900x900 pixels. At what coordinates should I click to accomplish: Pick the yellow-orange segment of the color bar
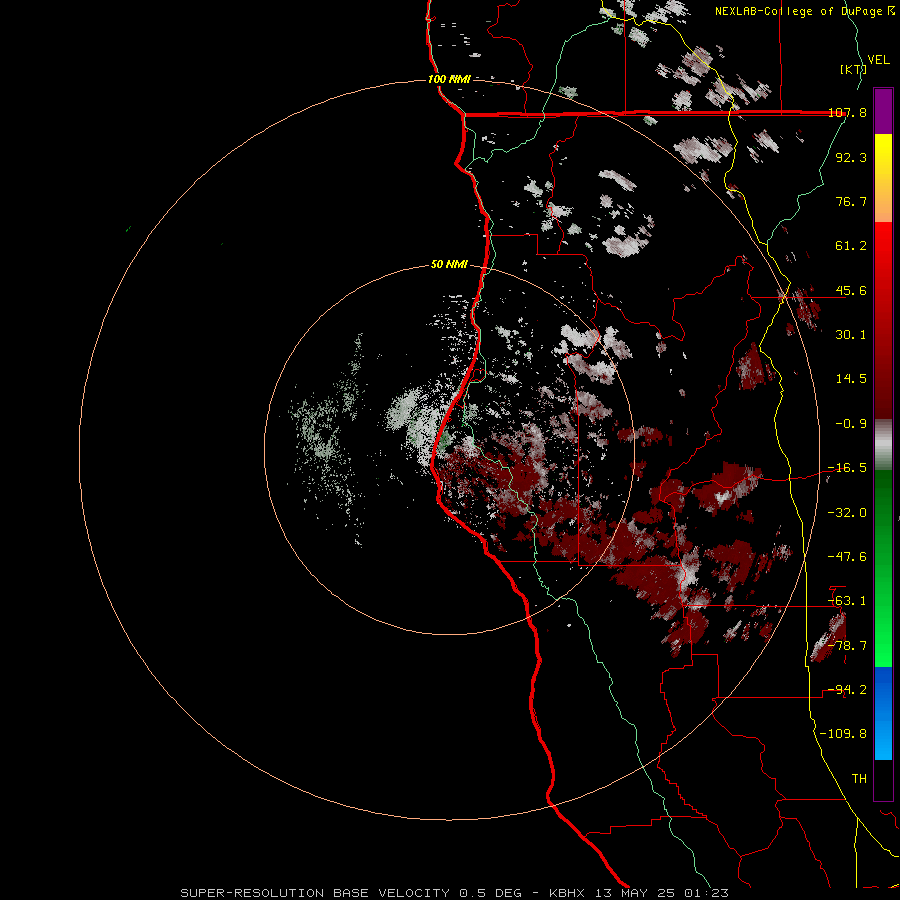point(883,178)
